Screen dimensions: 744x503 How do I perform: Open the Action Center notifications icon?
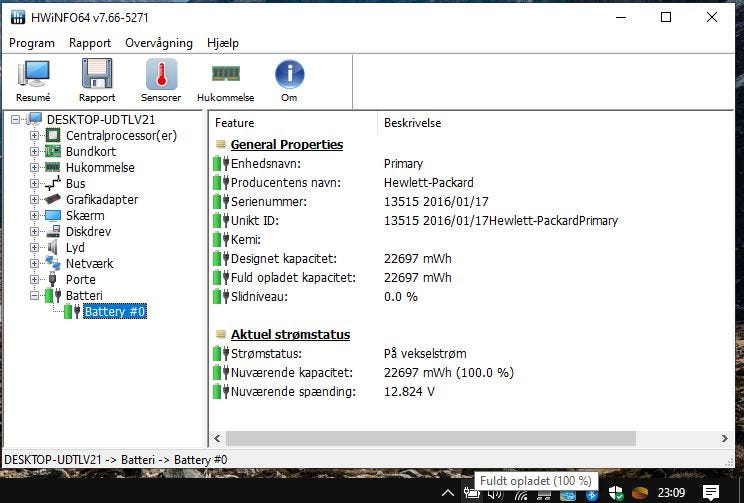click(710, 493)
